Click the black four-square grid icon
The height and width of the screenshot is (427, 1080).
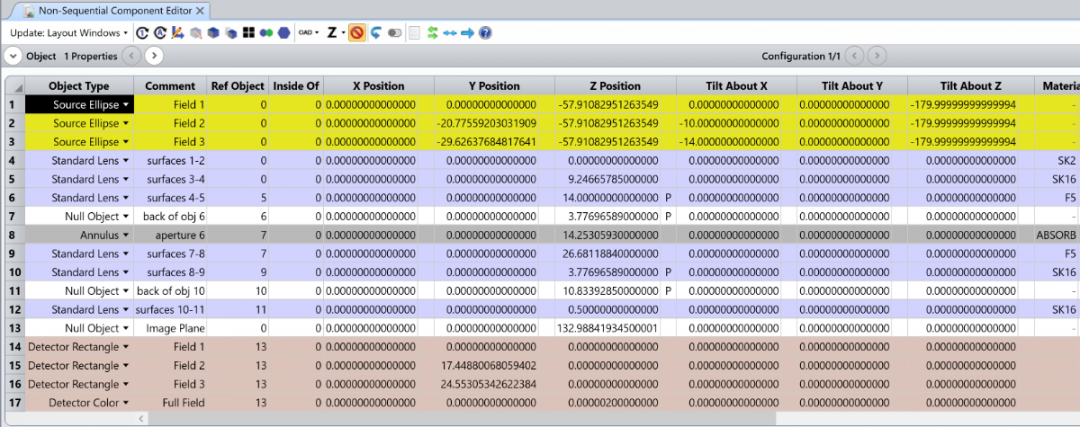(x=249, y=32)
